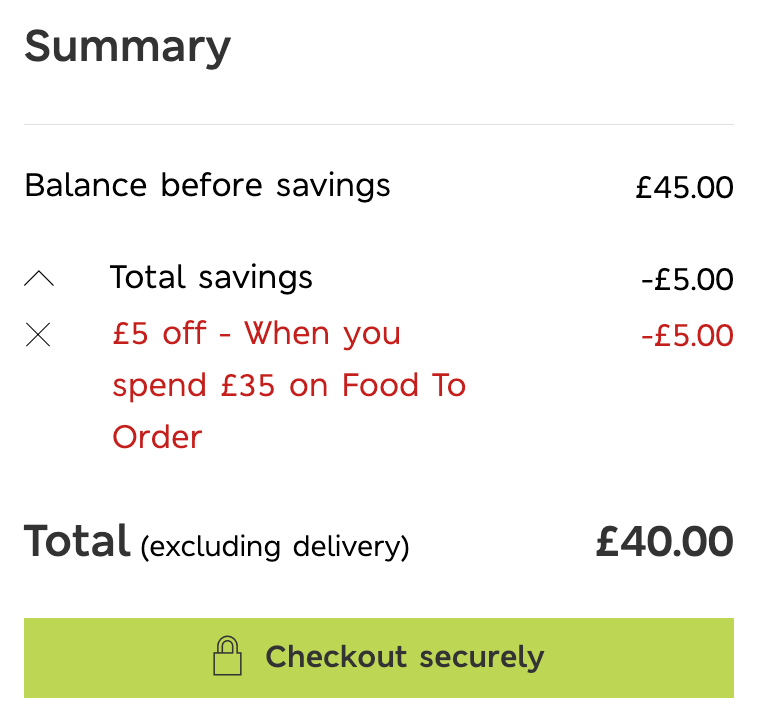Screen dimensions: 766x716
Task: Toggle the Total savings row label
Action: (x=211, y=277)
